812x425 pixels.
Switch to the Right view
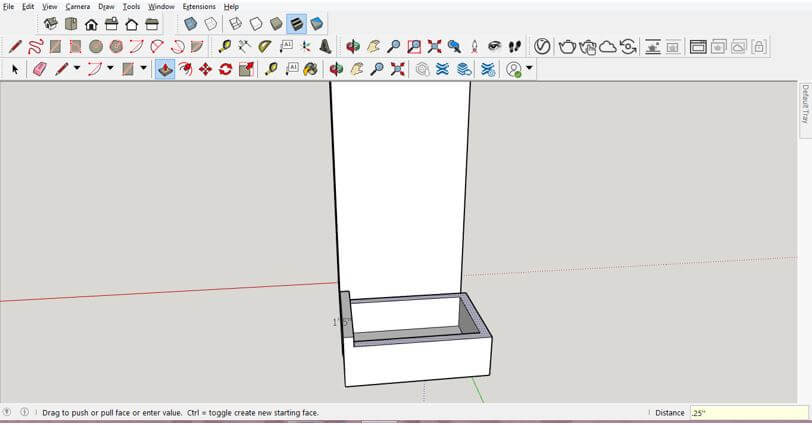111,24
